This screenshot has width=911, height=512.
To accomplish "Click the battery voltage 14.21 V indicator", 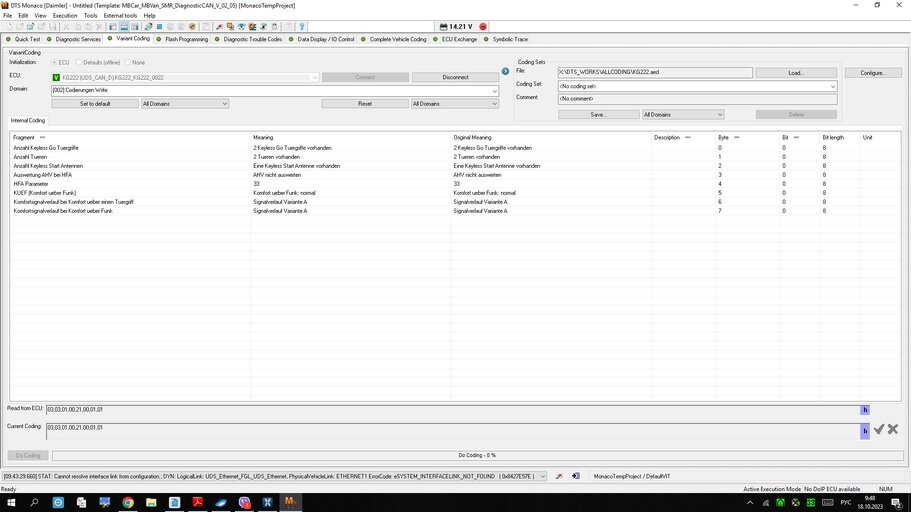I will [x=456, y=27].
